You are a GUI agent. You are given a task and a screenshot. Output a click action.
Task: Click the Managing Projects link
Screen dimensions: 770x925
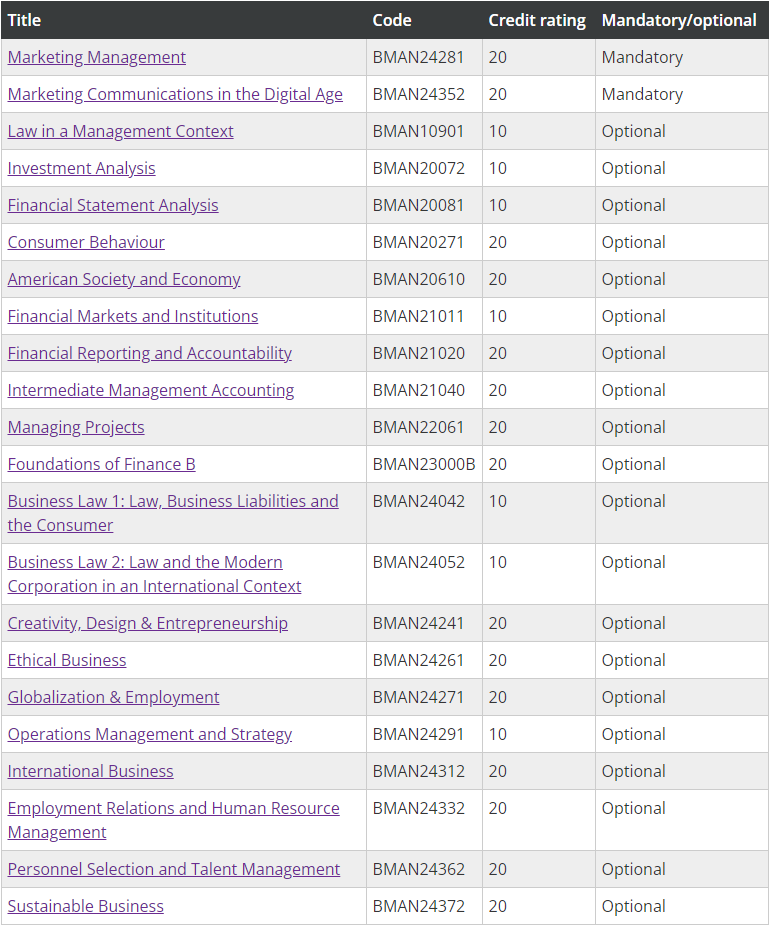(76, 428)
